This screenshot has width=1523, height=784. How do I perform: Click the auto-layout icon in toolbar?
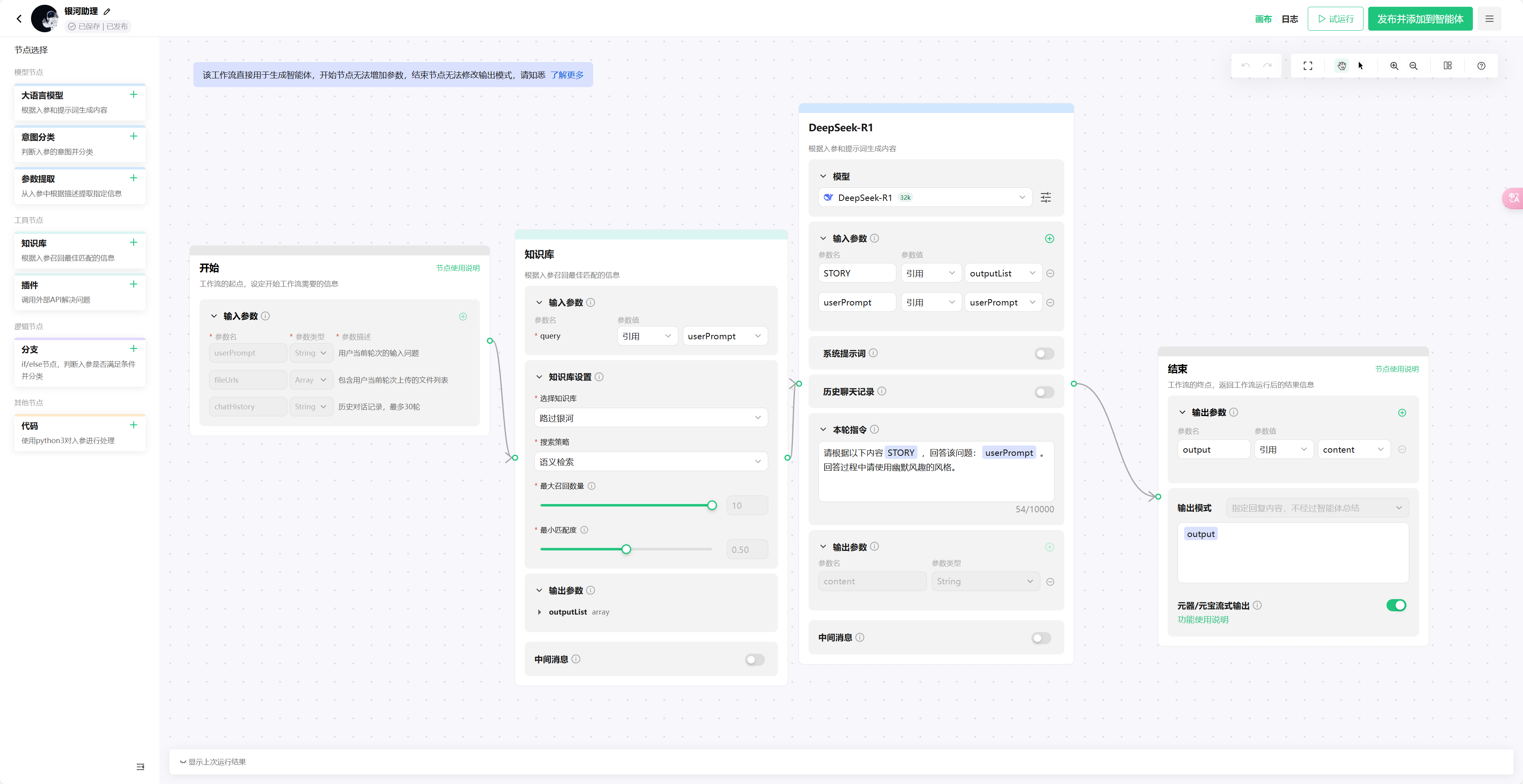tap(1447, 66)
